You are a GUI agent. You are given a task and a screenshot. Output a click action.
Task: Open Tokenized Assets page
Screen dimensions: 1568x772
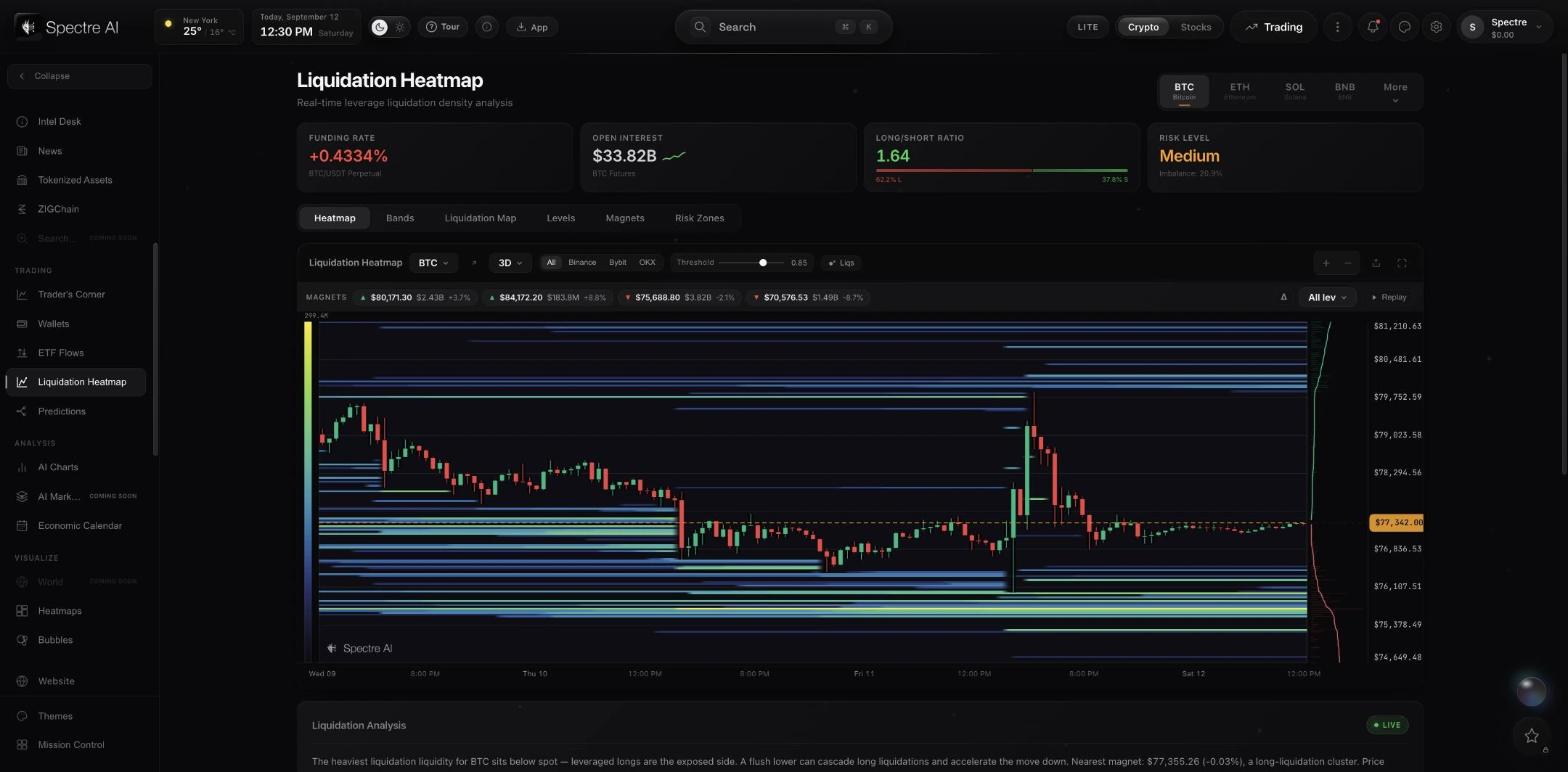75,180
